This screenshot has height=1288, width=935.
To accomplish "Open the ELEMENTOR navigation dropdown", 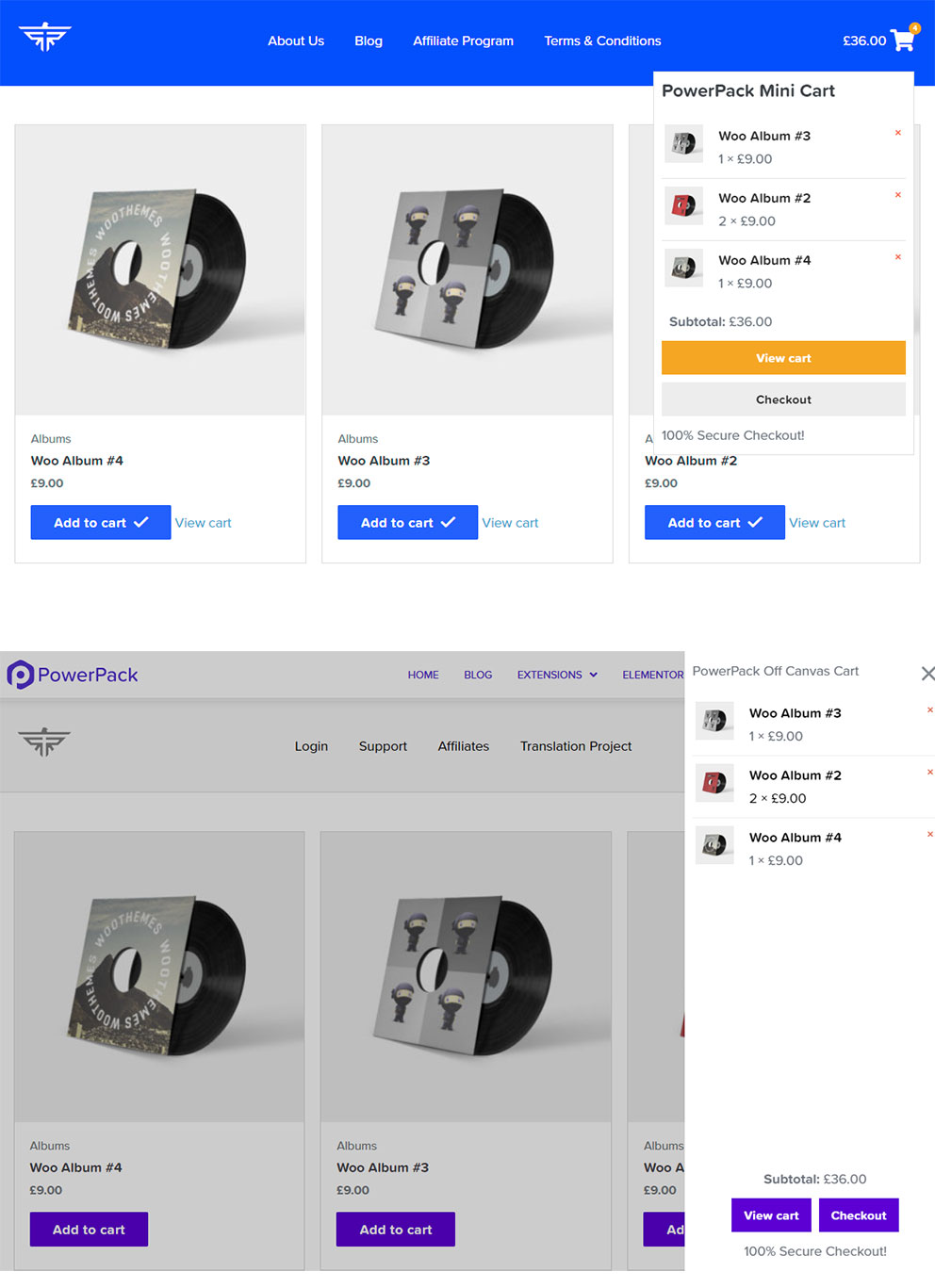I will [x=652, y=675].
